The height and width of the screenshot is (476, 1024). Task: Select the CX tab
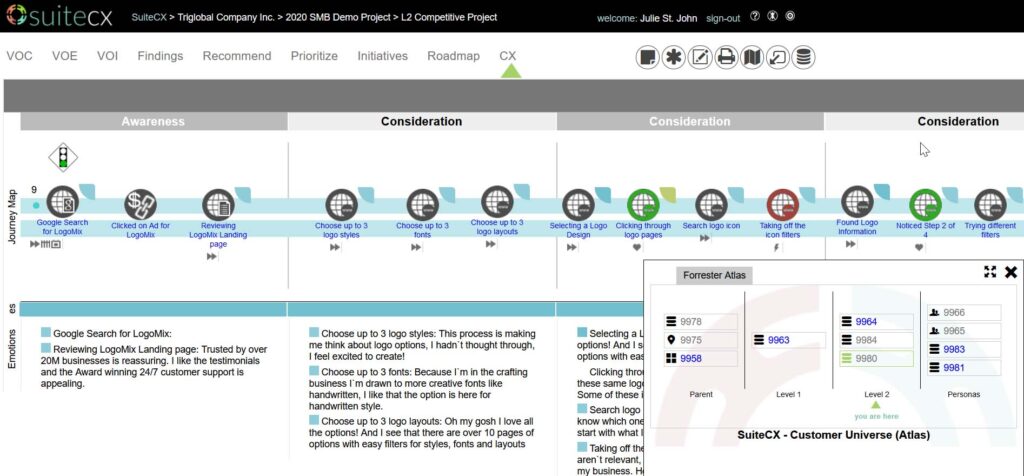[x=508, y=56]
